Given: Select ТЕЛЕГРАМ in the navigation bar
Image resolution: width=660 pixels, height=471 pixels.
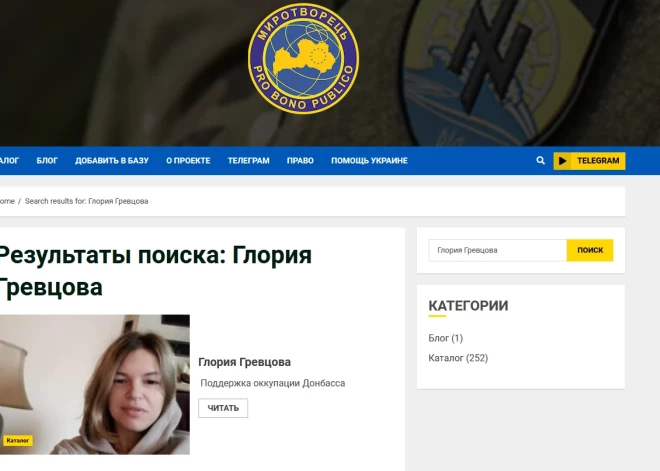Looking at the screenshot, I should click(x=248, y=160).
